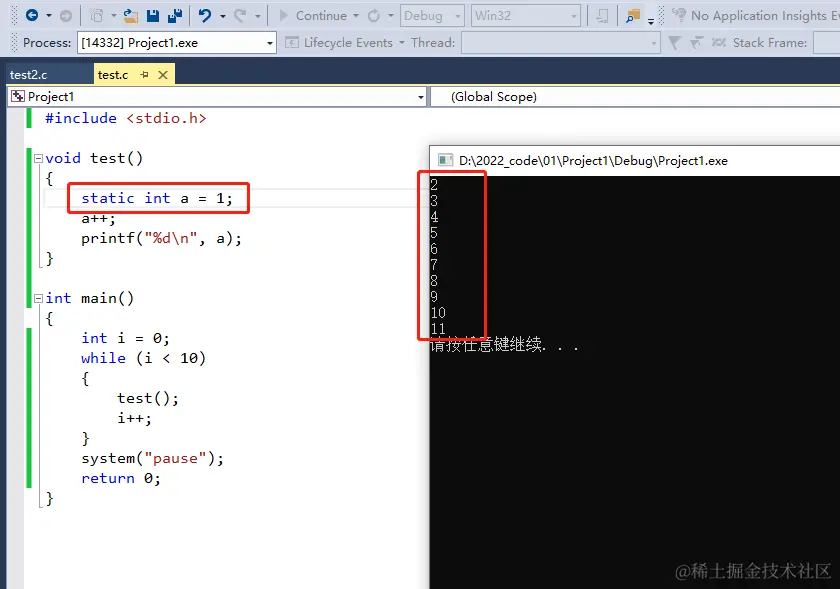
Task: Switch to the test2.c tab
Action: (29, 74)
